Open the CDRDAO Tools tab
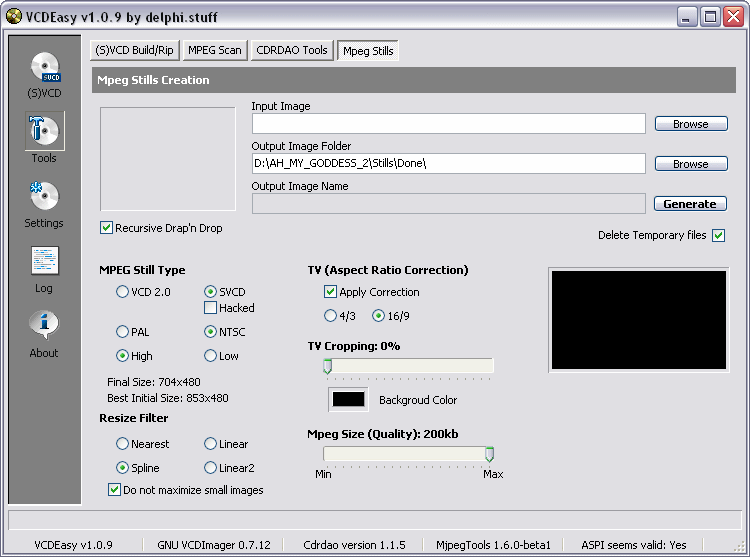750x557 pixels. [291, 50]
